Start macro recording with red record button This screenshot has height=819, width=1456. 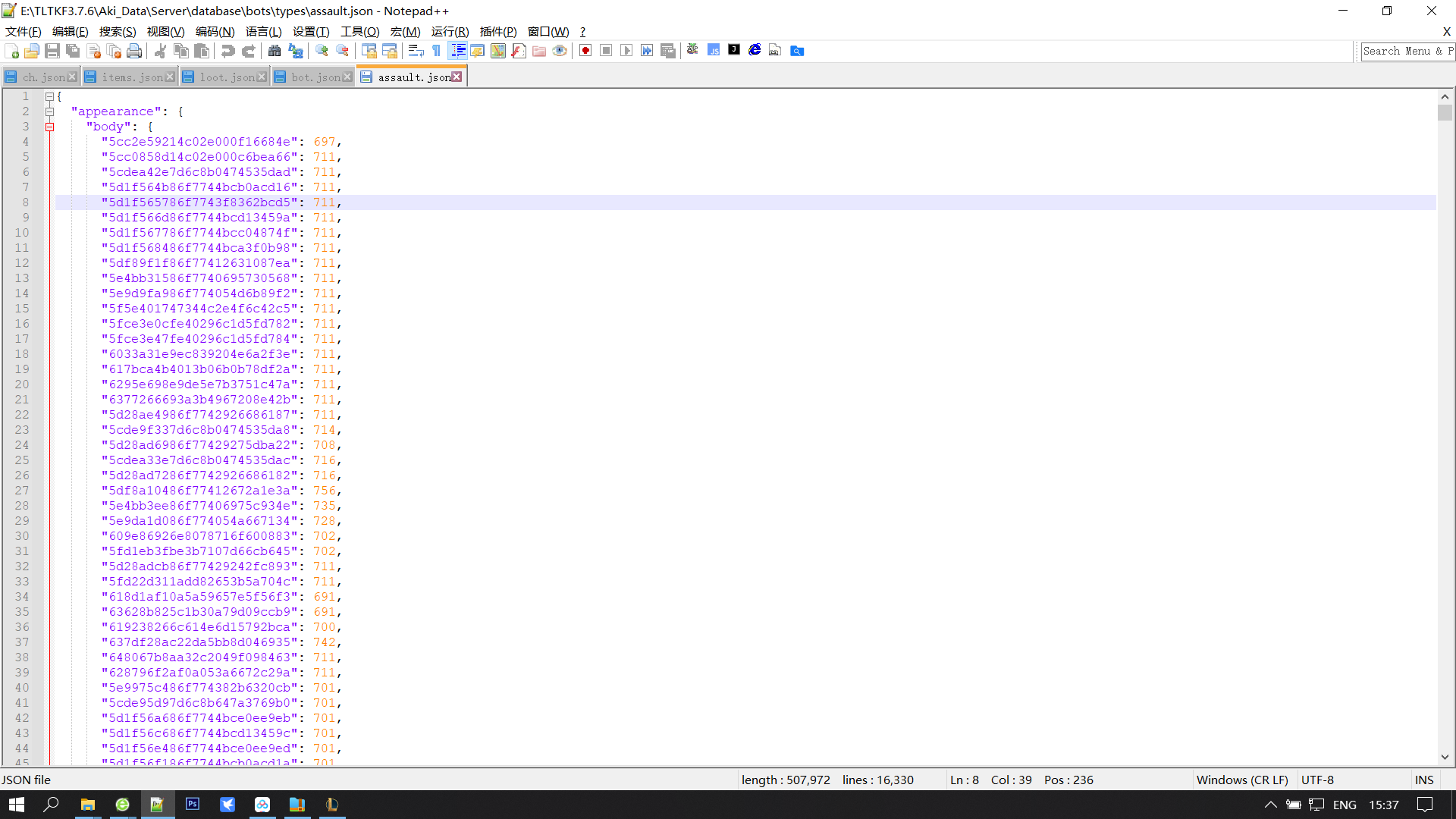point(585,51)
